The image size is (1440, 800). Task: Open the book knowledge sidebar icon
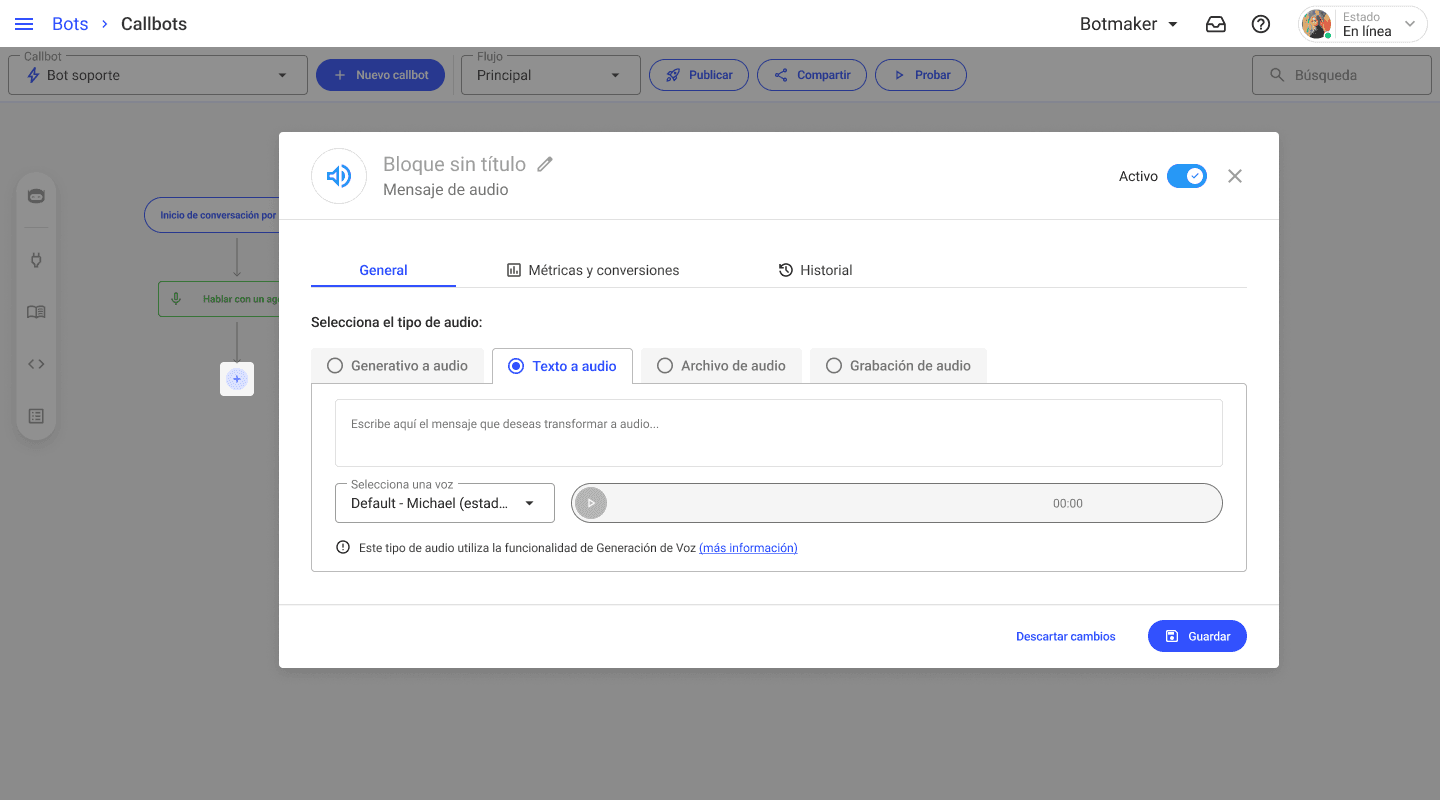[36, 312]
